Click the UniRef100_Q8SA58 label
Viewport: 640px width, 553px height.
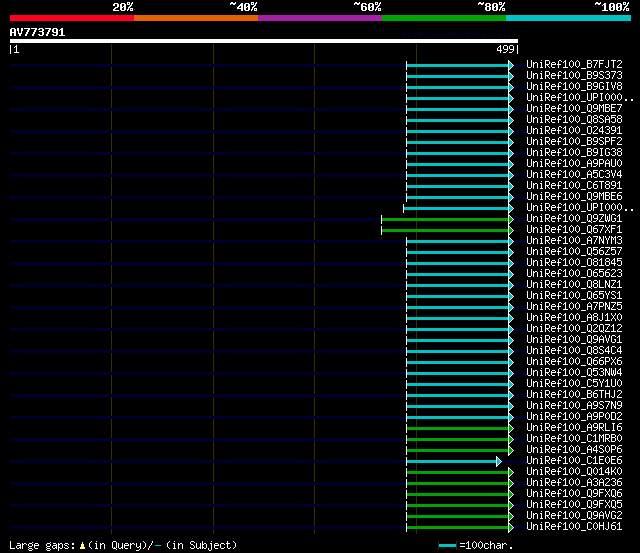tap(574, 120)
